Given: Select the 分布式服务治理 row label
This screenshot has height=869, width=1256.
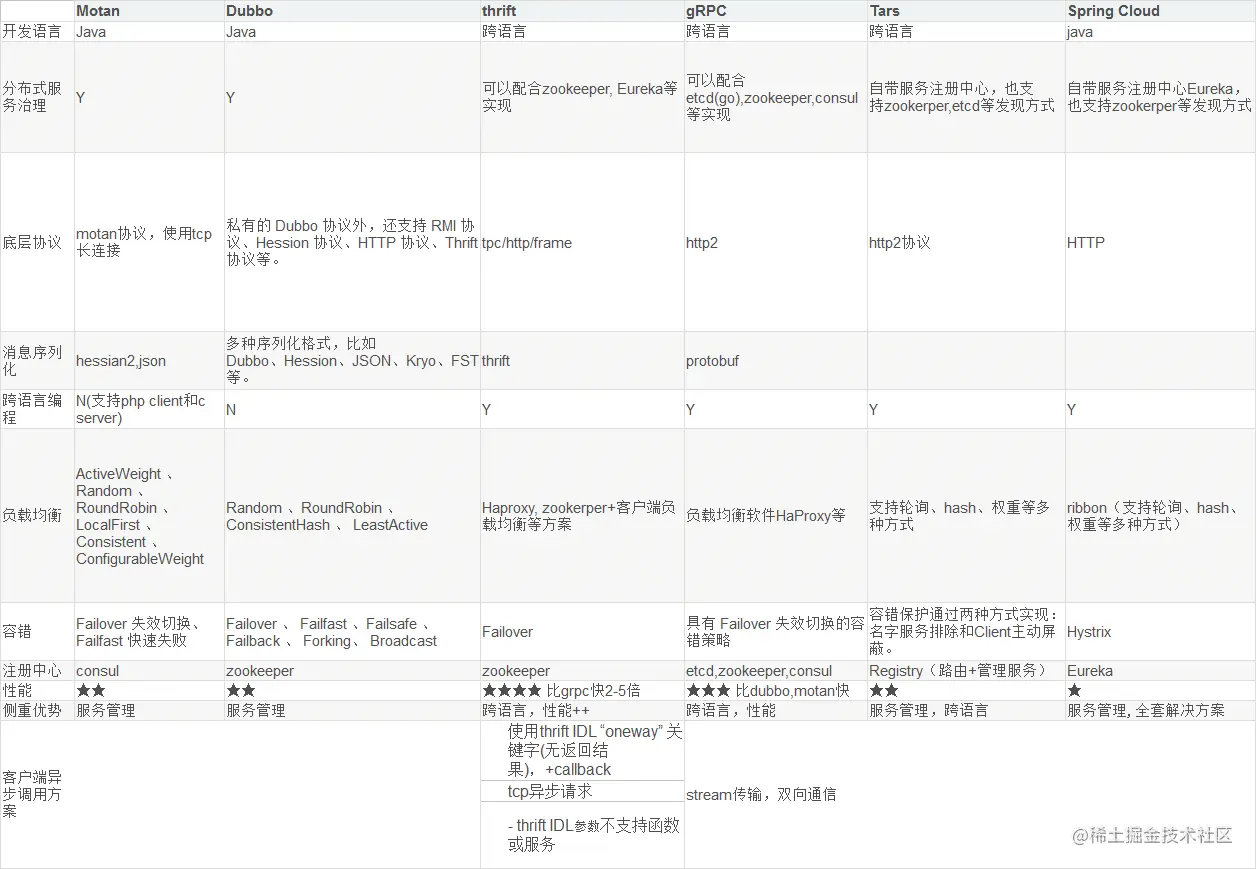Looking at the screenshot, I should (x=32, y=96).
